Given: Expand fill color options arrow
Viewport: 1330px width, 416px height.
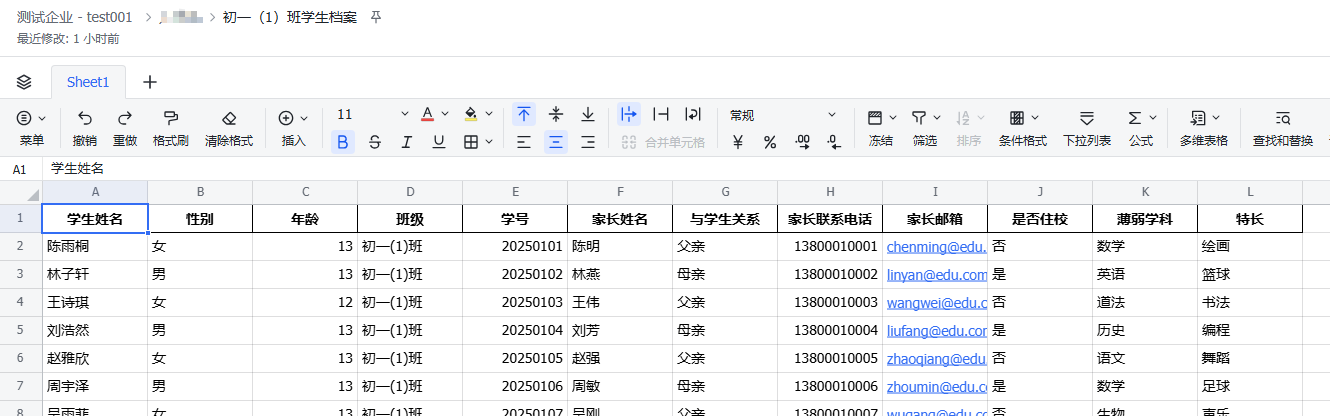Looking at the screenshot, I should click(489, 114).
